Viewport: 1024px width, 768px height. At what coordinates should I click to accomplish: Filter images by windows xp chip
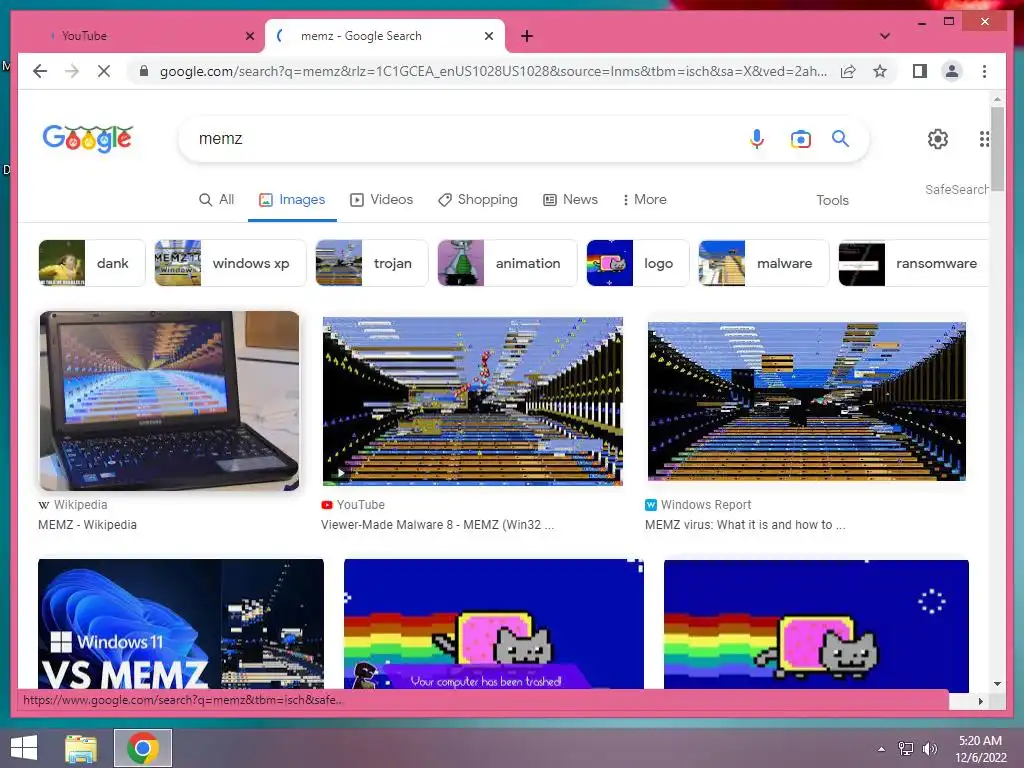(x=230, y=263)
